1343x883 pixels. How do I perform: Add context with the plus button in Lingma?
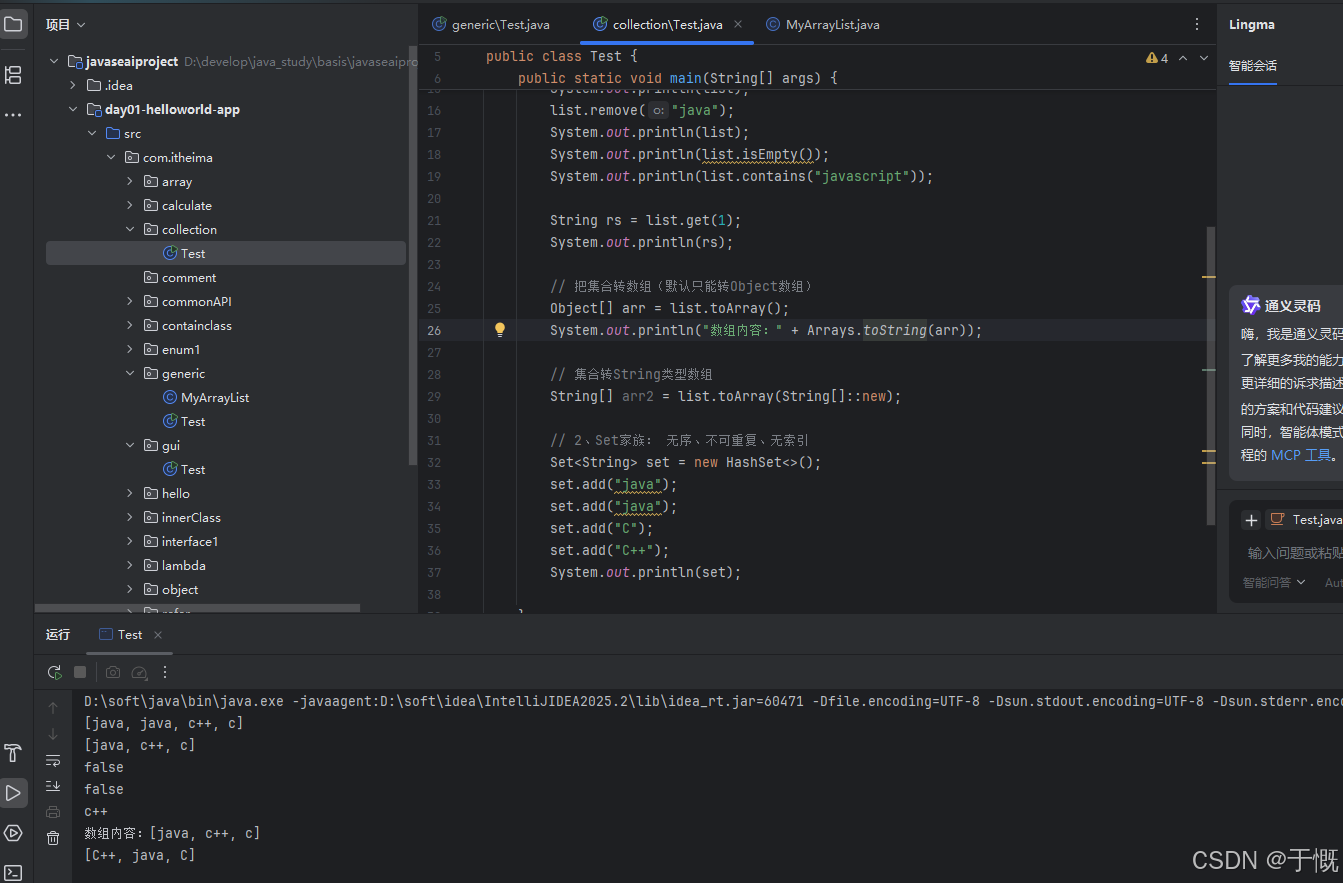(x=1251, y=520)
